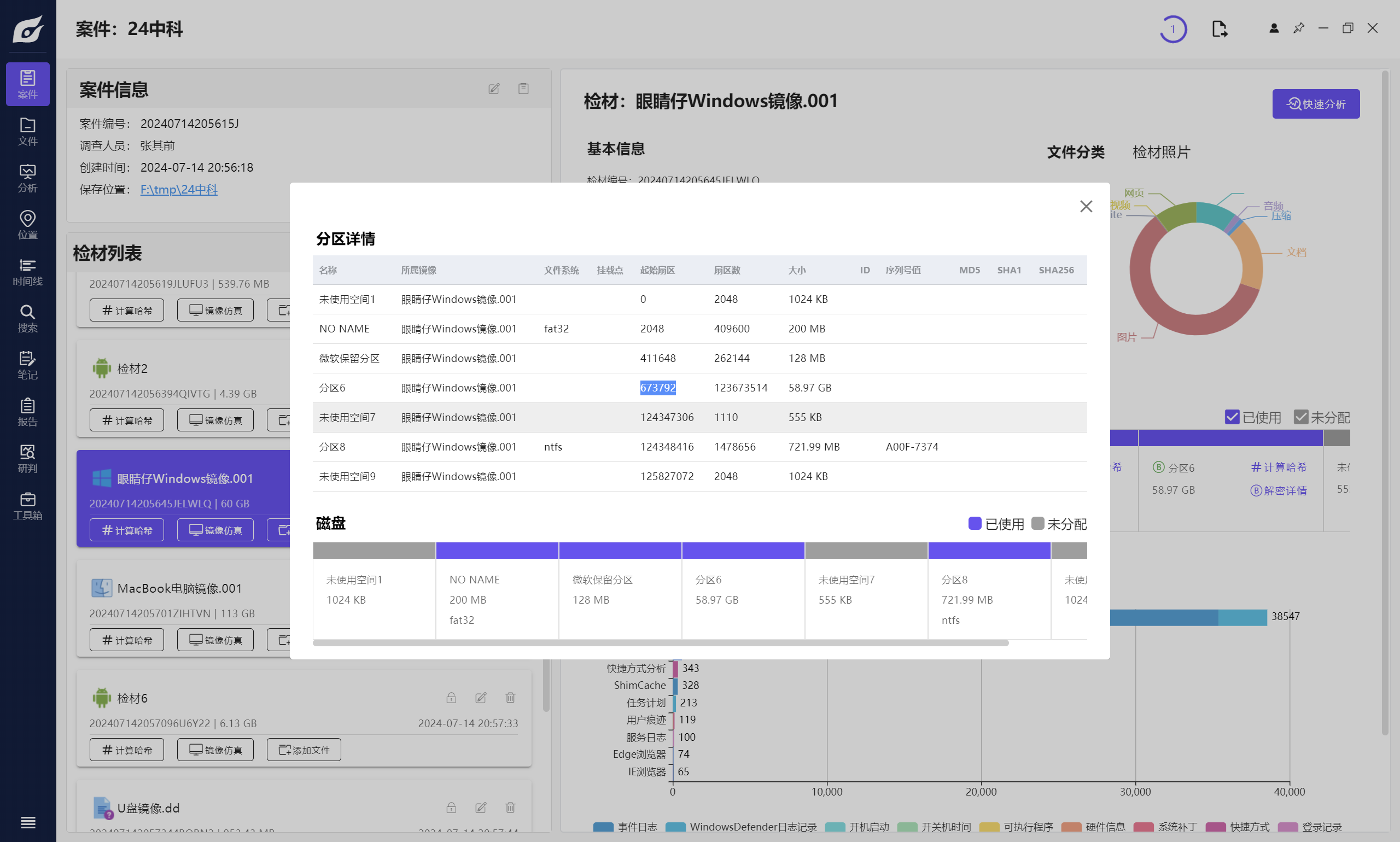Click 添加文件 for 检材6
Viewport: 1400px width, 842px height.
[x=304, y=750]
